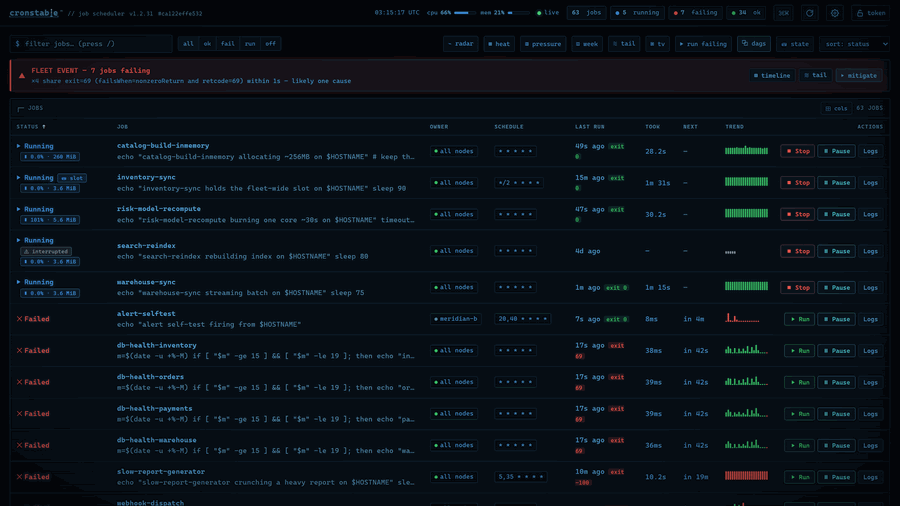
Task: Open the cols column chooser
Action: tap(836, 108)
